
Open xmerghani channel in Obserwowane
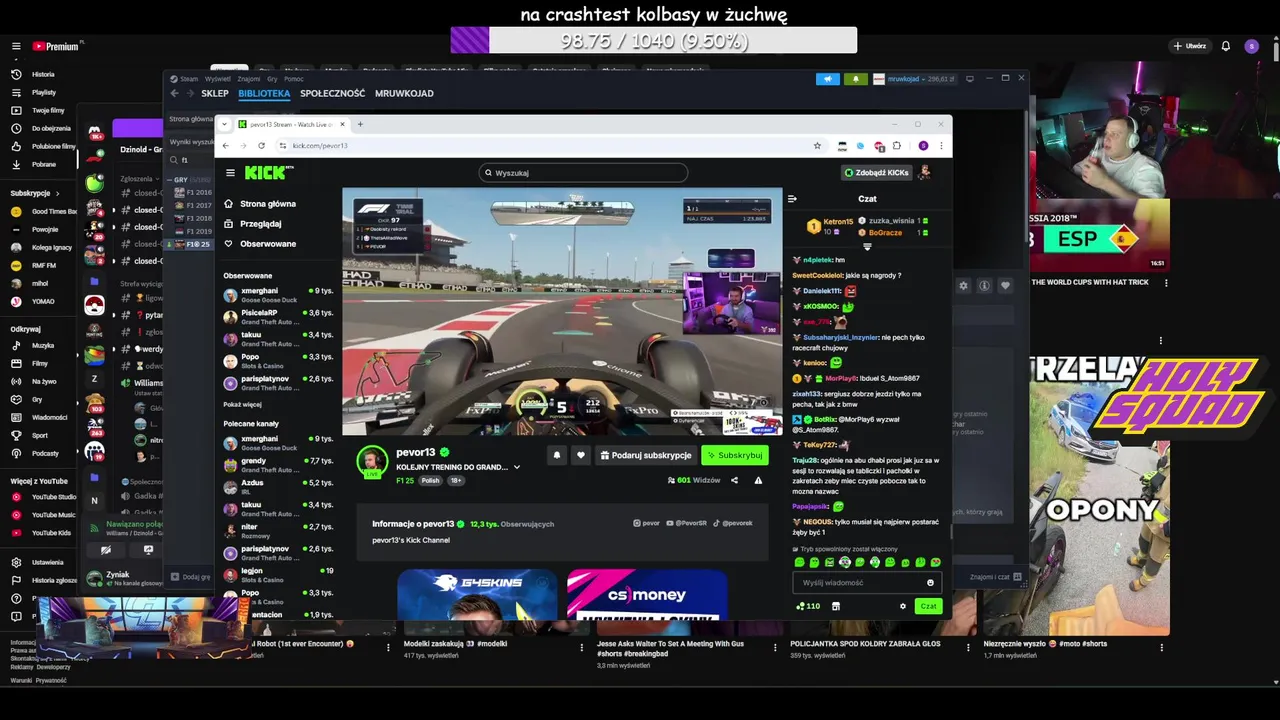[278, 295]
